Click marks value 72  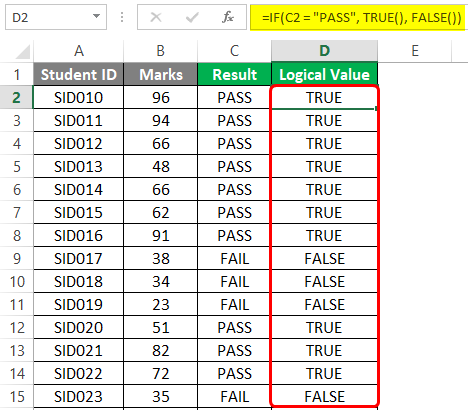161,373
